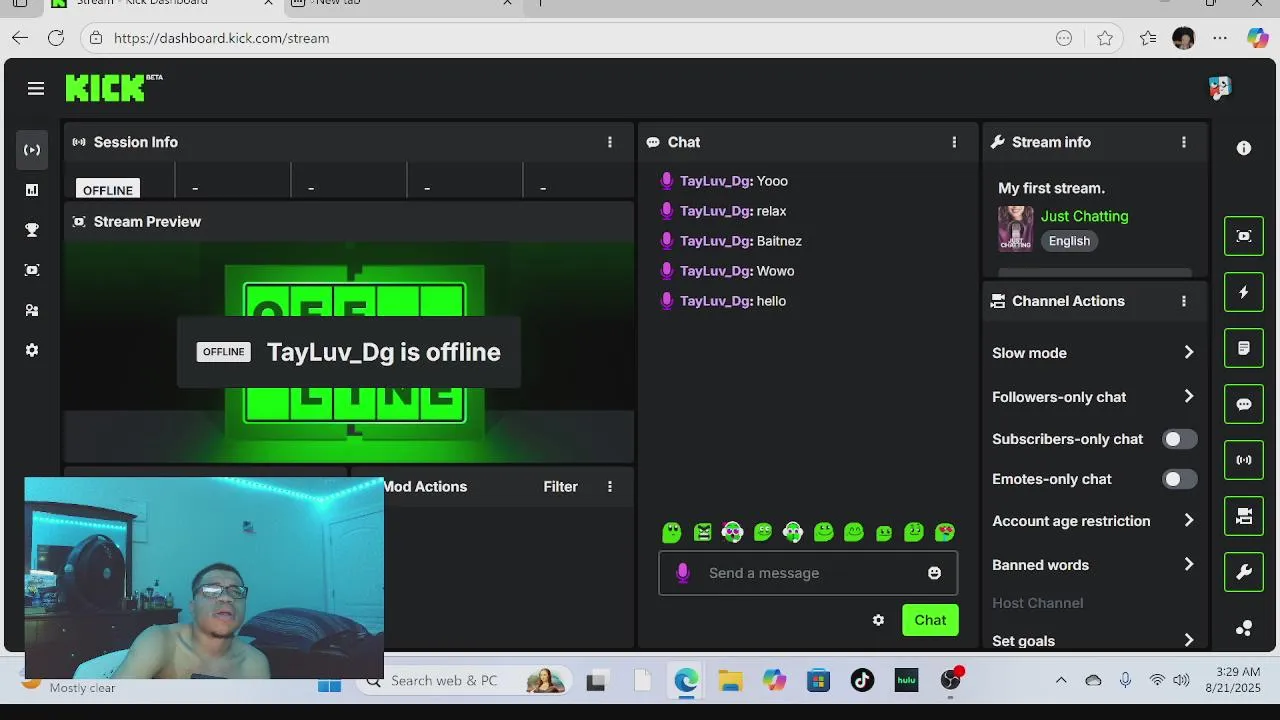The height and width of the screenshot is (720, 1280).
Task: Click the profile avatar at top right
Action: pos(1219,88)
